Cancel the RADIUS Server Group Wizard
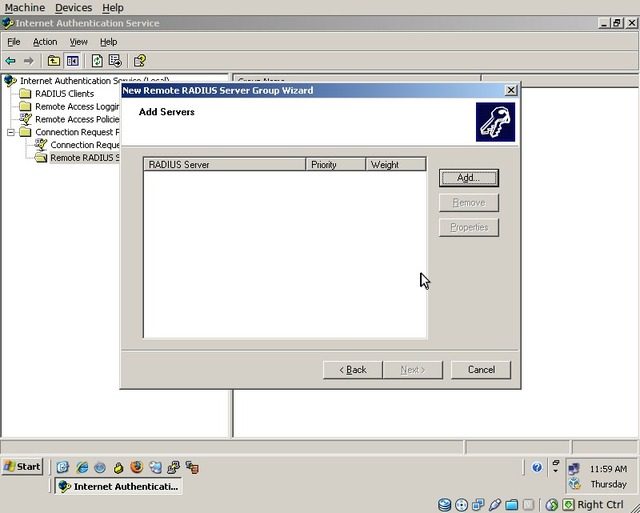 click(x=481, y=370)
